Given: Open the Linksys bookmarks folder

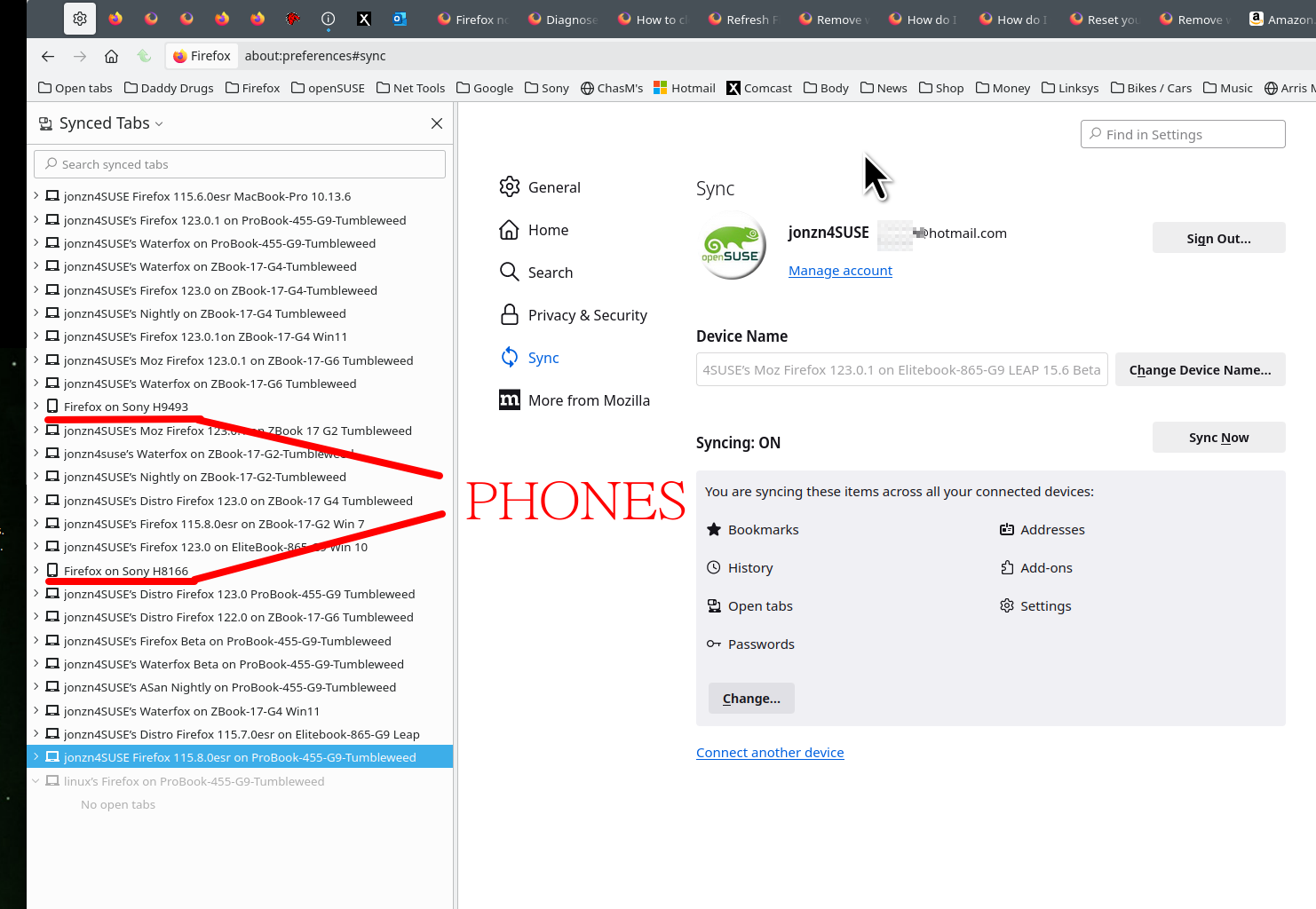Looking at the screenshot, I should 1070,88.
